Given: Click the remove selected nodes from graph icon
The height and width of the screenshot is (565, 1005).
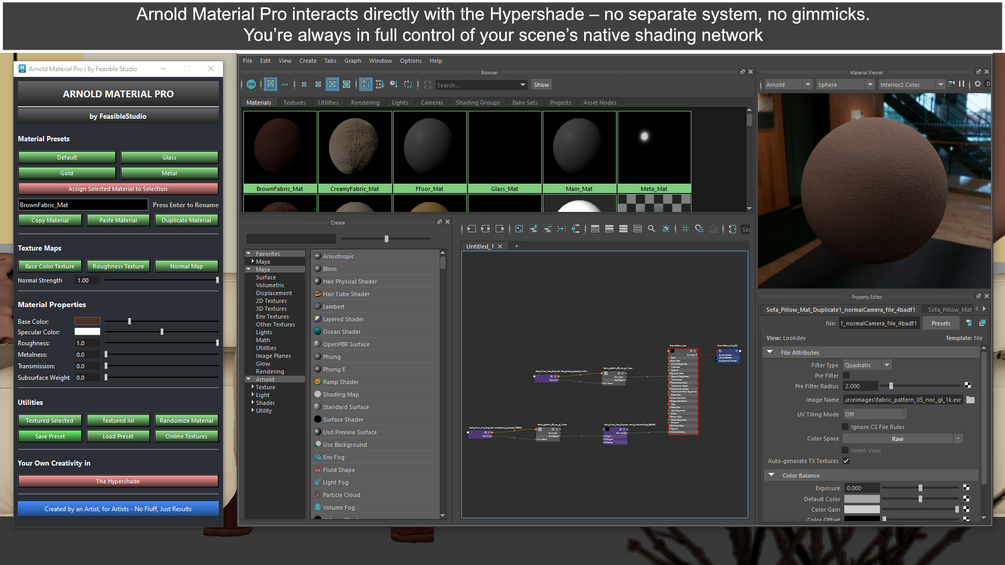Looking at the screenshot, I should point(547,229).
